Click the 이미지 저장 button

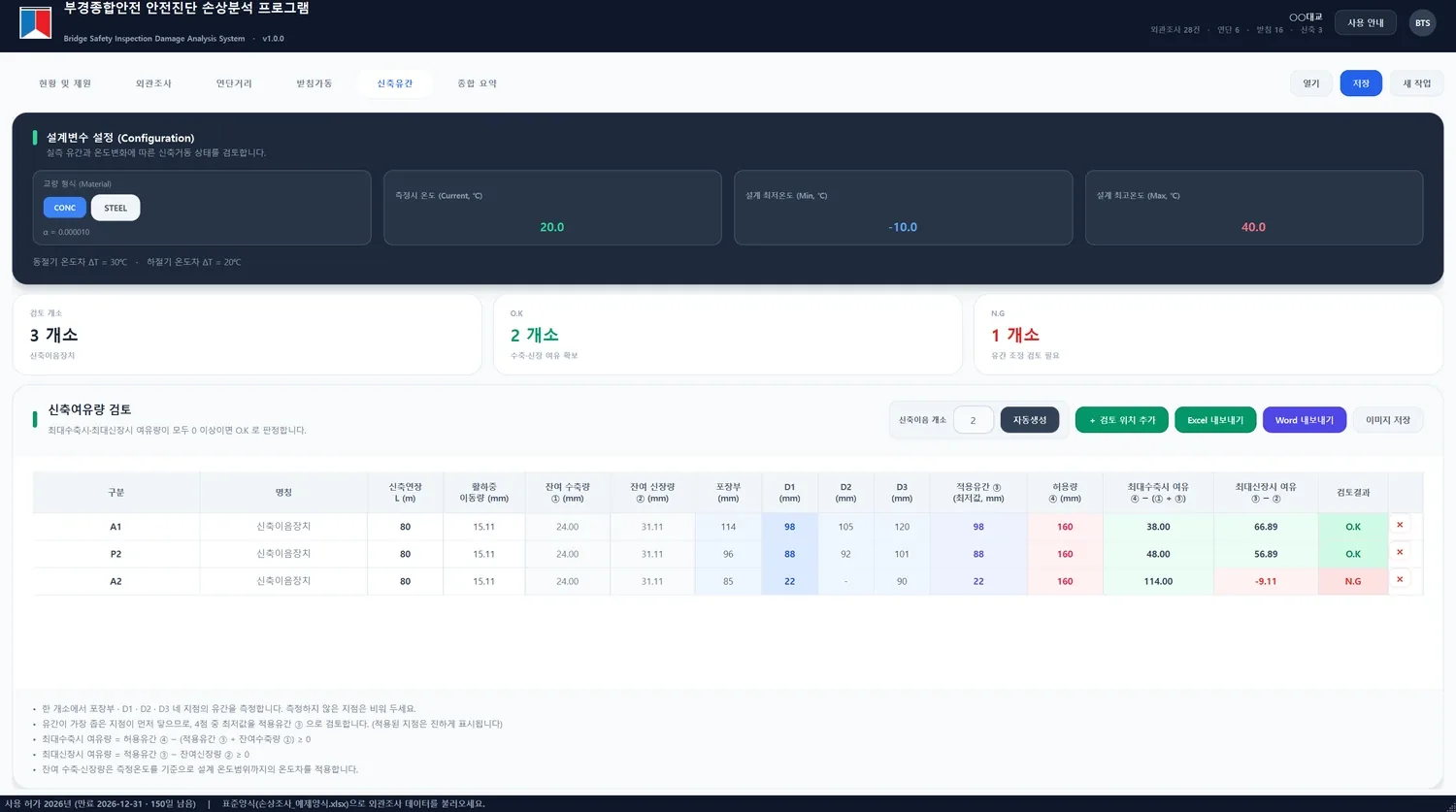click(x=1388, y=420)
